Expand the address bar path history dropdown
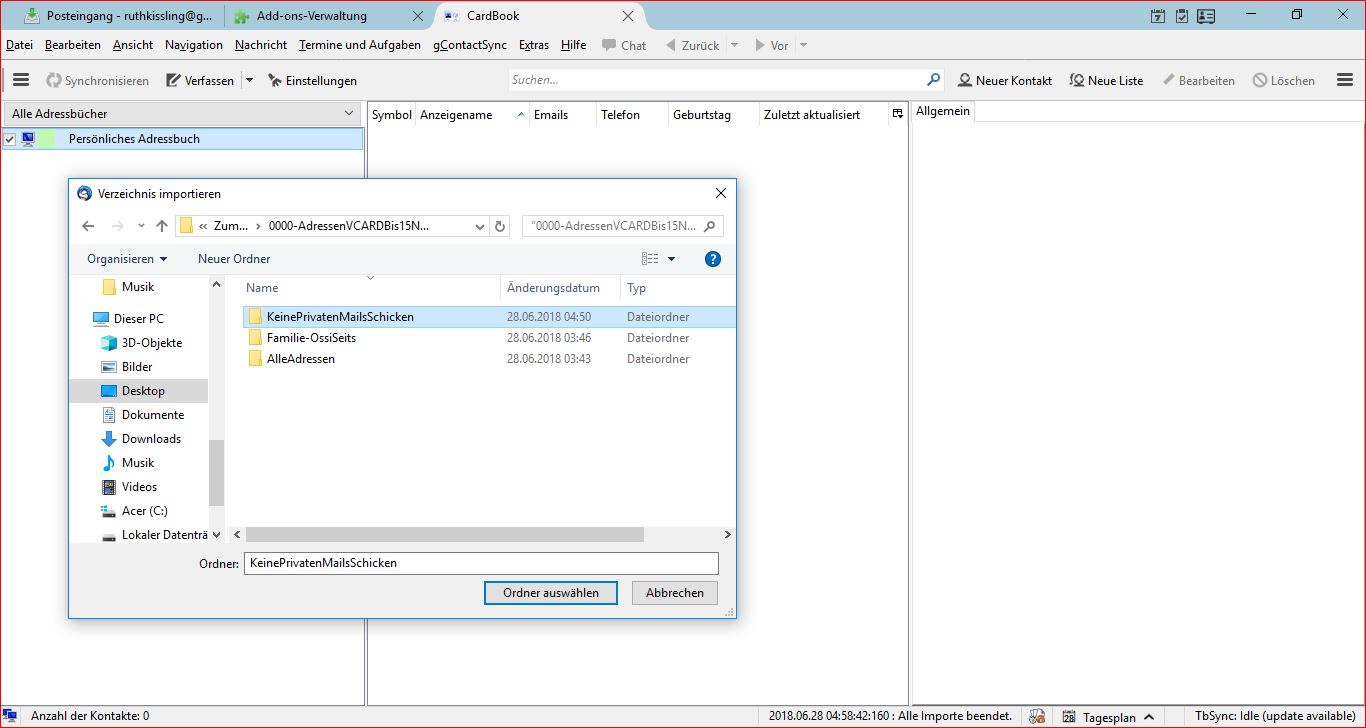 [x=481, y=226]
